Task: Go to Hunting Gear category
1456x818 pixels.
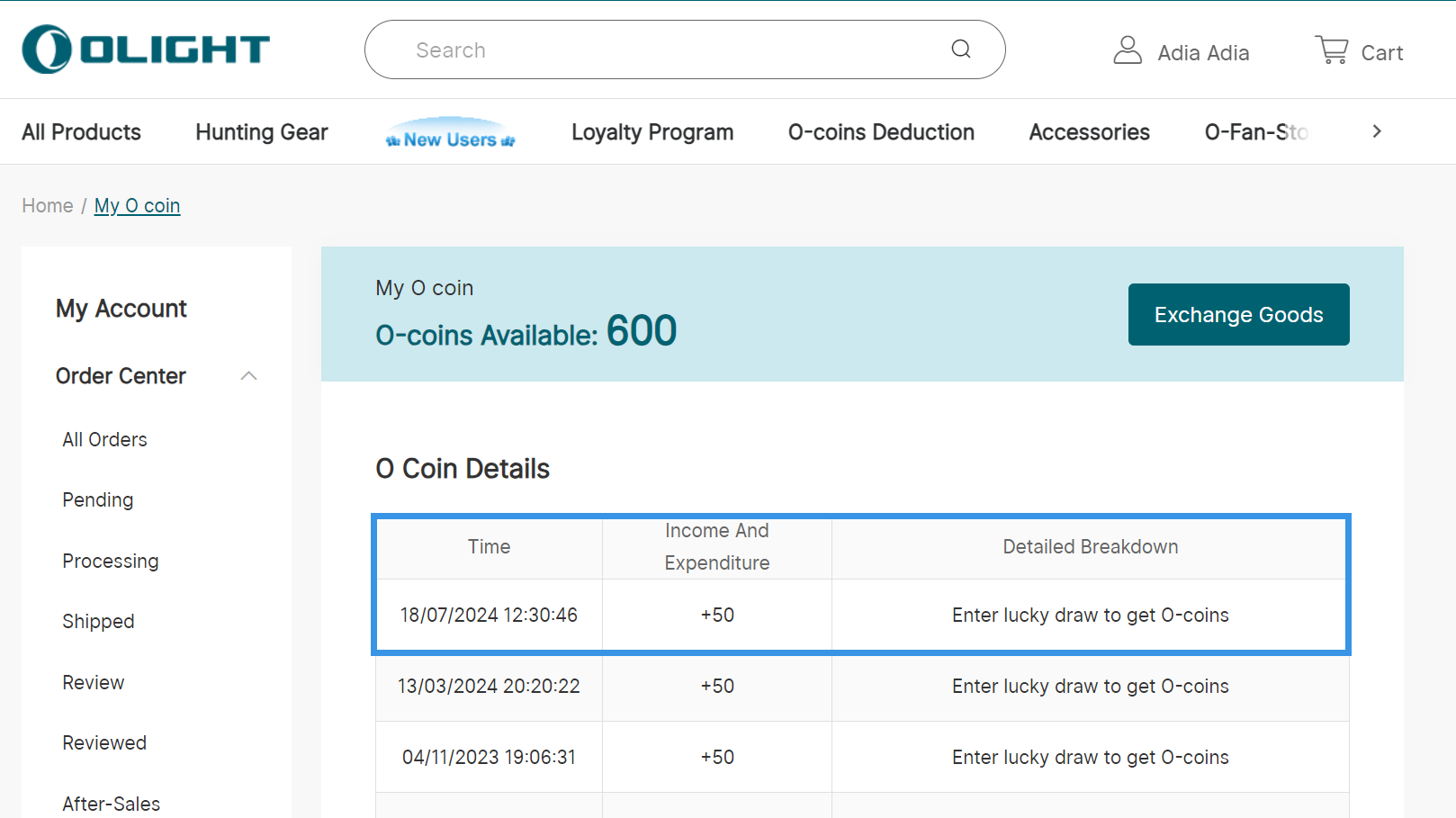Action: (x=262, y=132)
